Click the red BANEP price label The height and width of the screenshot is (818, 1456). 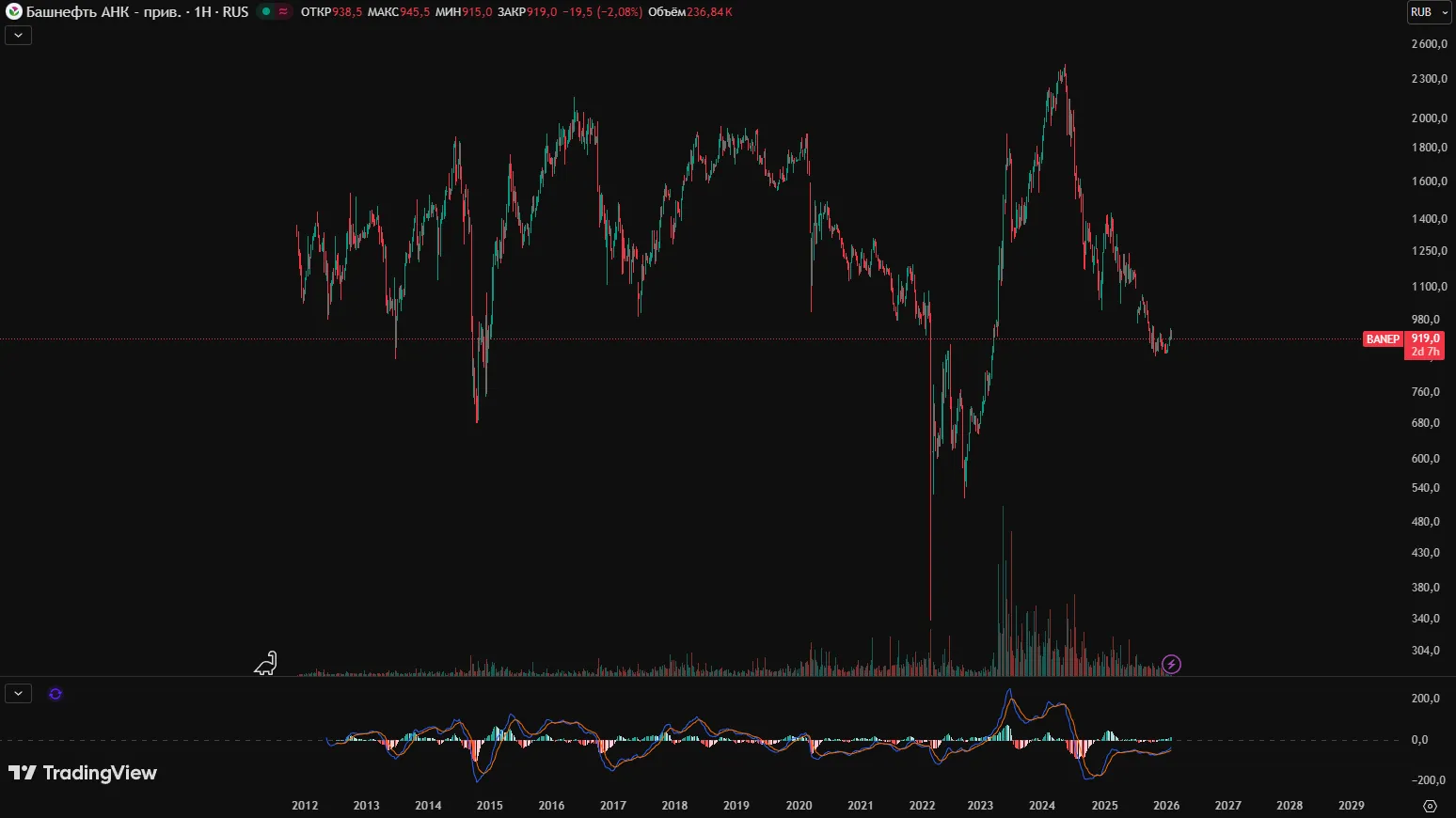[x=1383, y=339]
